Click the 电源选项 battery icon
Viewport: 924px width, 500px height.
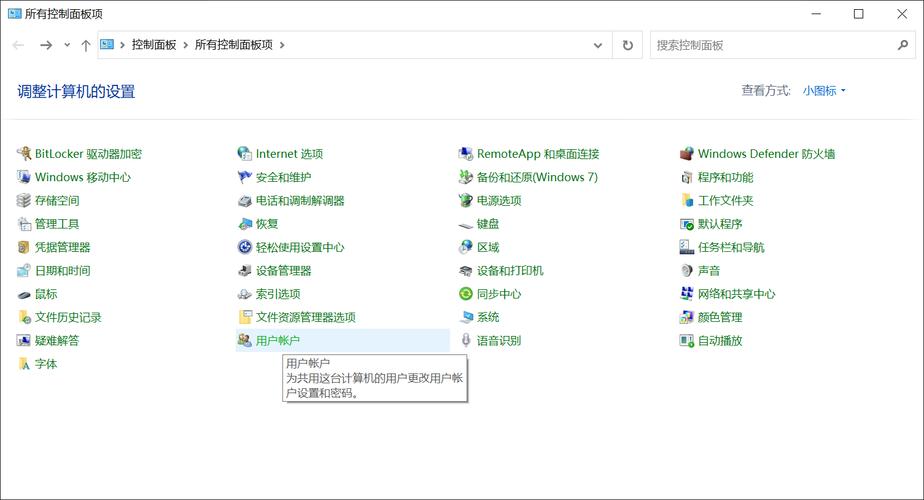tap(466, 201)
